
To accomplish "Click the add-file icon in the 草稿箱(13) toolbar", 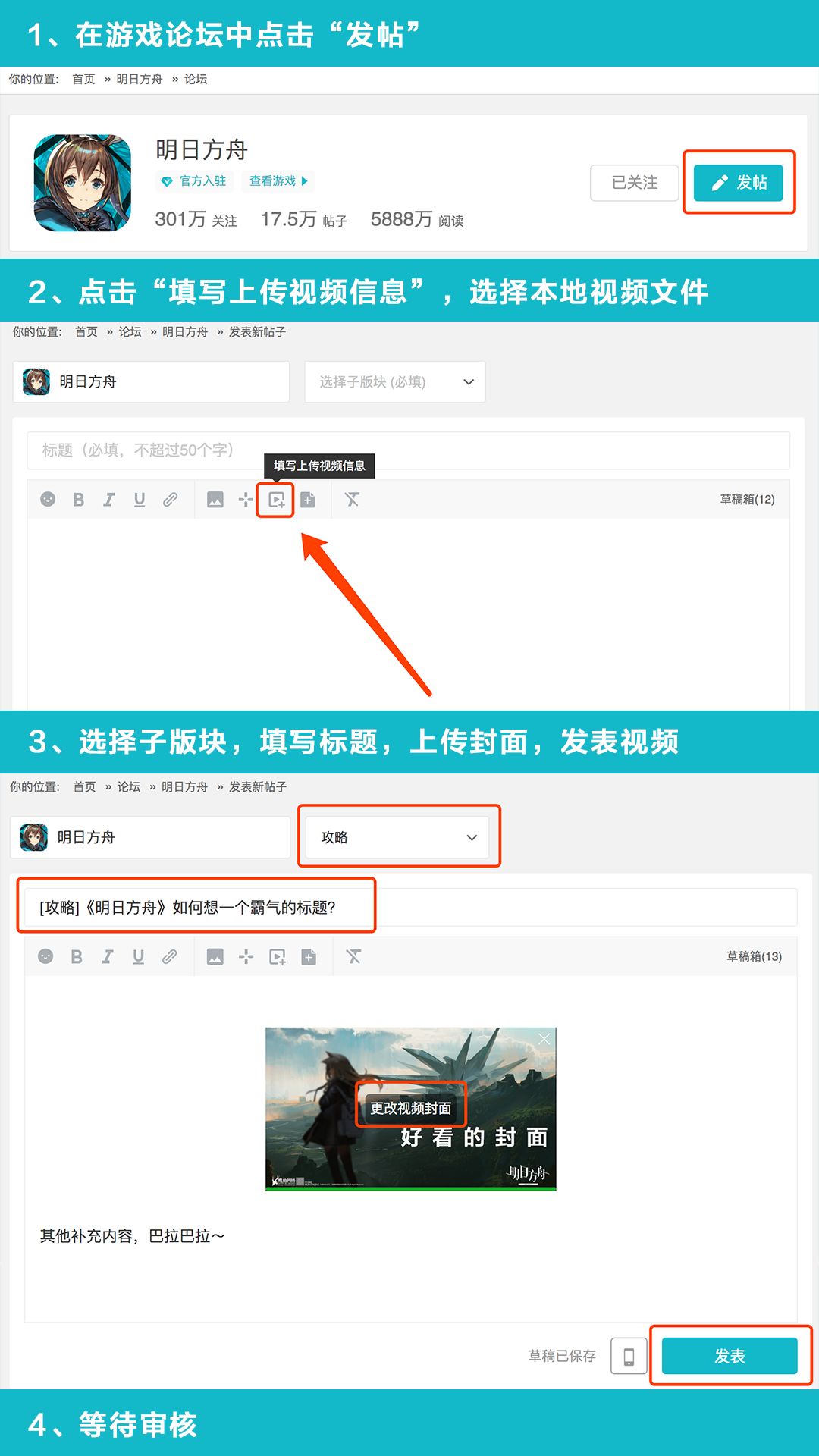I will point(309,956).
